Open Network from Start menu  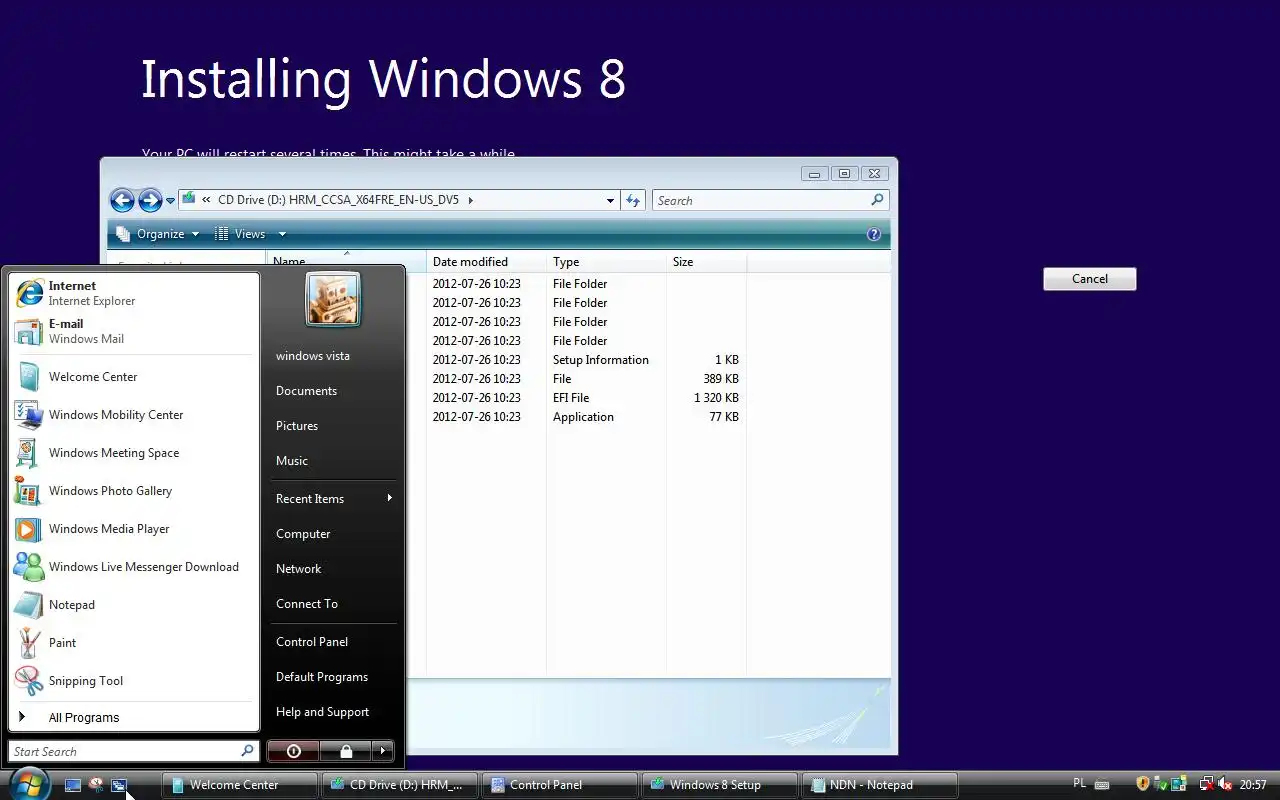click(299, 568)
